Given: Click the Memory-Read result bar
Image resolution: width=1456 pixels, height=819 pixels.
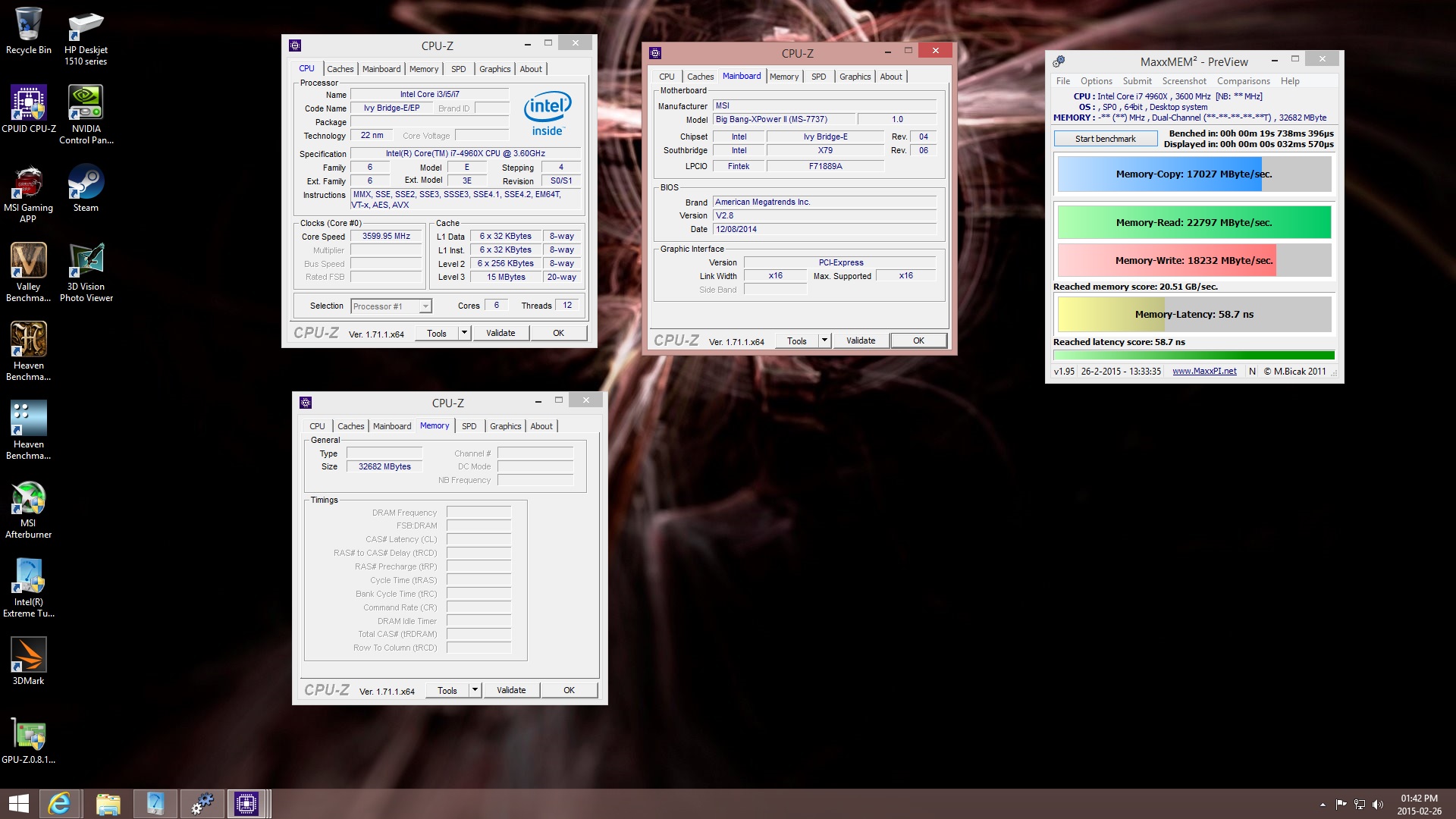Looking at the screenshot, I should pos(1194,222).
